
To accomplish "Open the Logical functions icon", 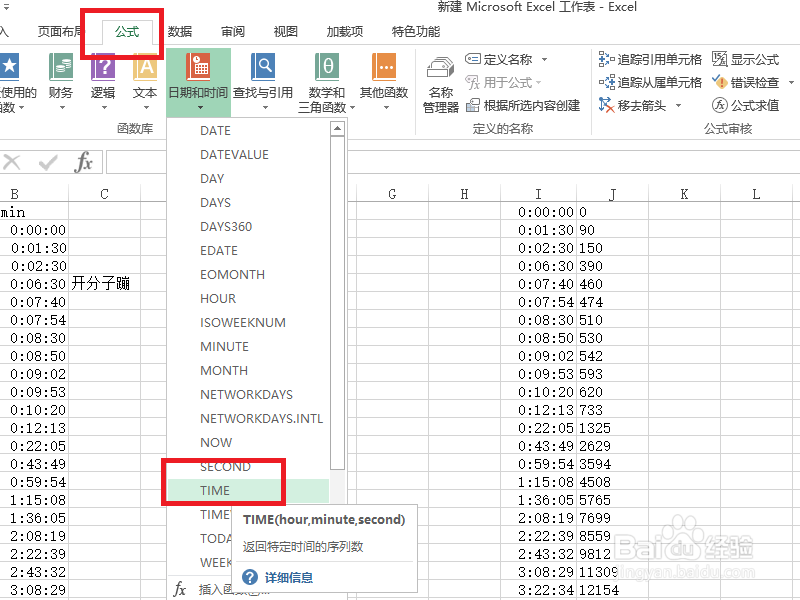I will pyautogui.click(x=103, y=67).
